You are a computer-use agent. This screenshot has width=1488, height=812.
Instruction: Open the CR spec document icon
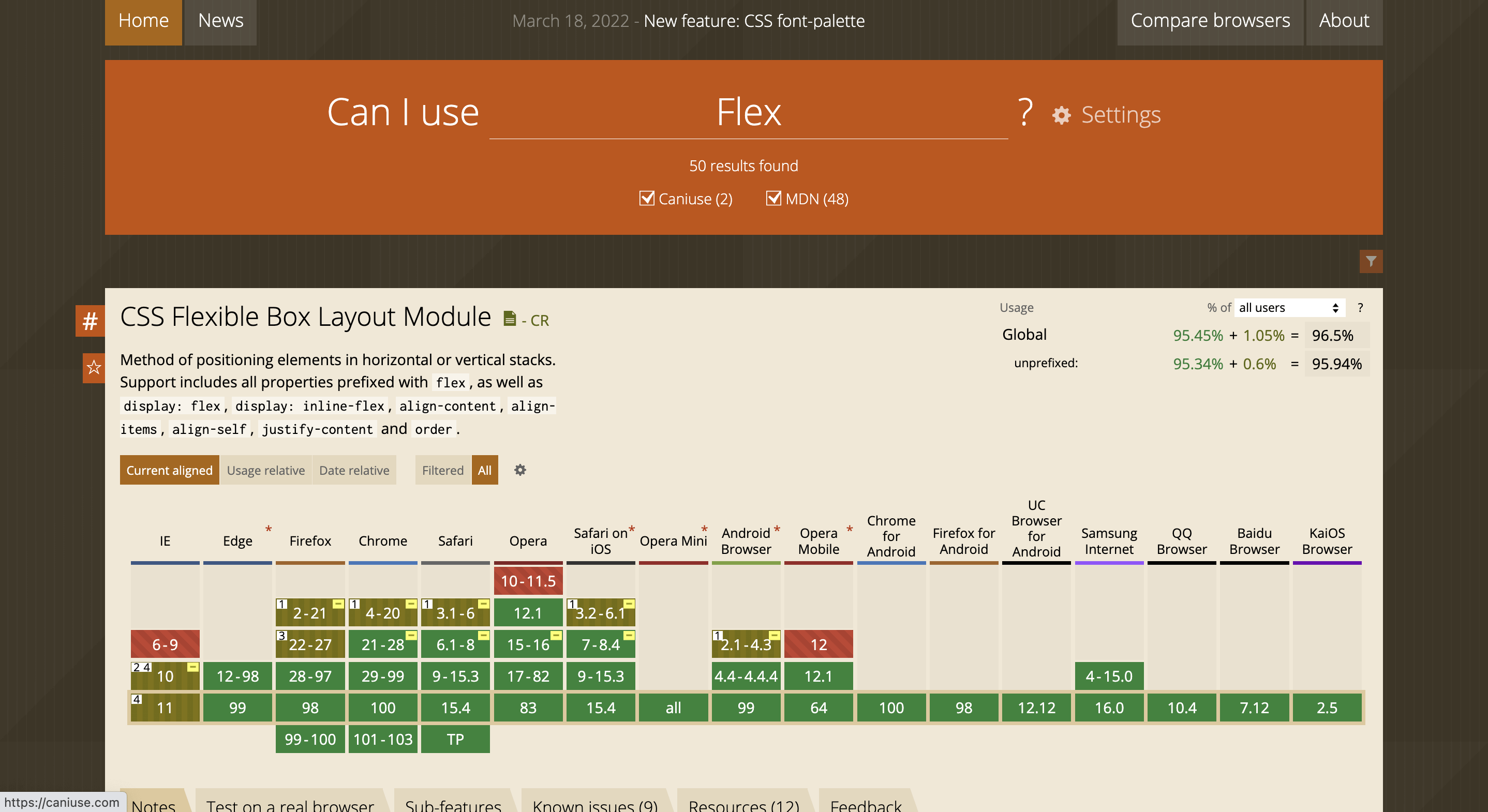click(509, 319)
